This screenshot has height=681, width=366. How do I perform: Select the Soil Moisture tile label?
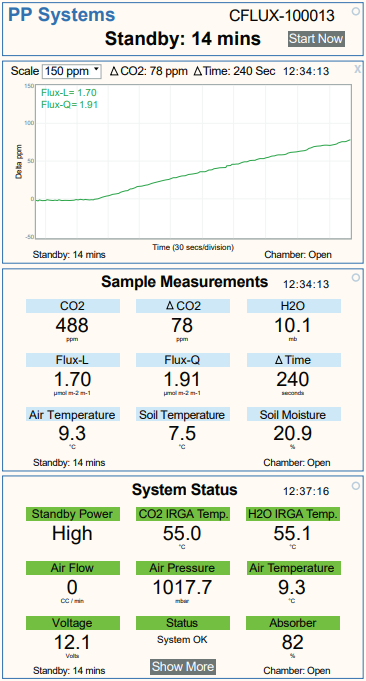pyautogui.click(x=294, y=414)
